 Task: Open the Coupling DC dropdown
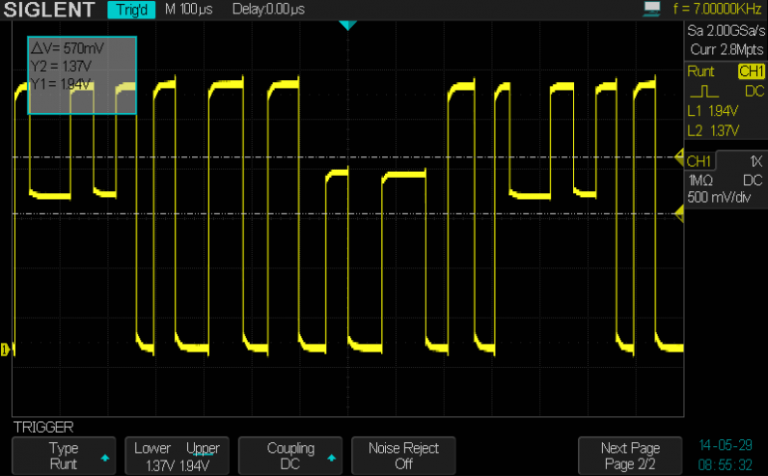[290, 456]
